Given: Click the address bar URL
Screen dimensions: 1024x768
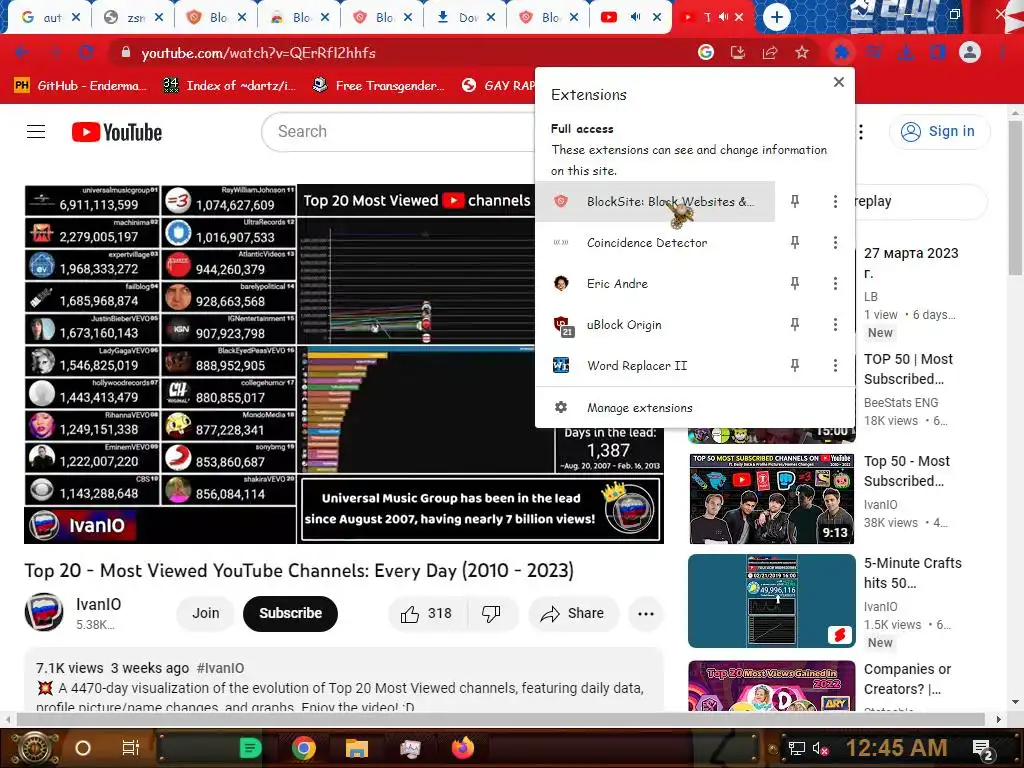Looking at the screenshot, I should [x=258, y=53].
